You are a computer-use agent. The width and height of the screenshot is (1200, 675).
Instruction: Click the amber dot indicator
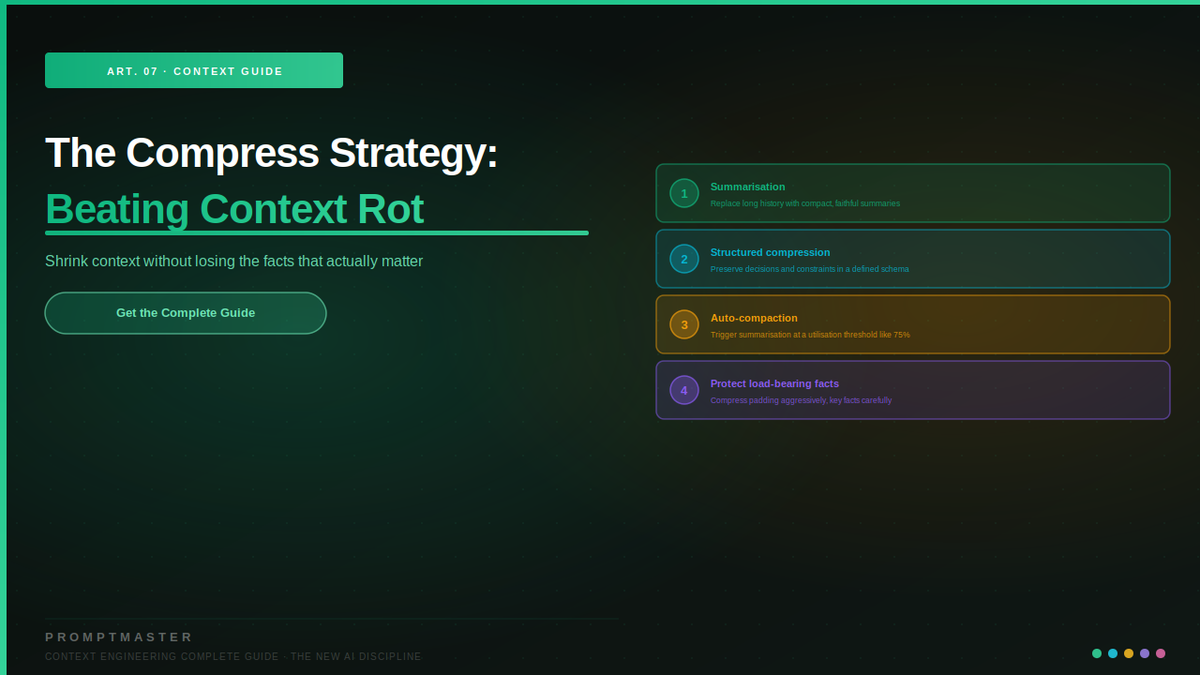click(x=1129, y=653)
